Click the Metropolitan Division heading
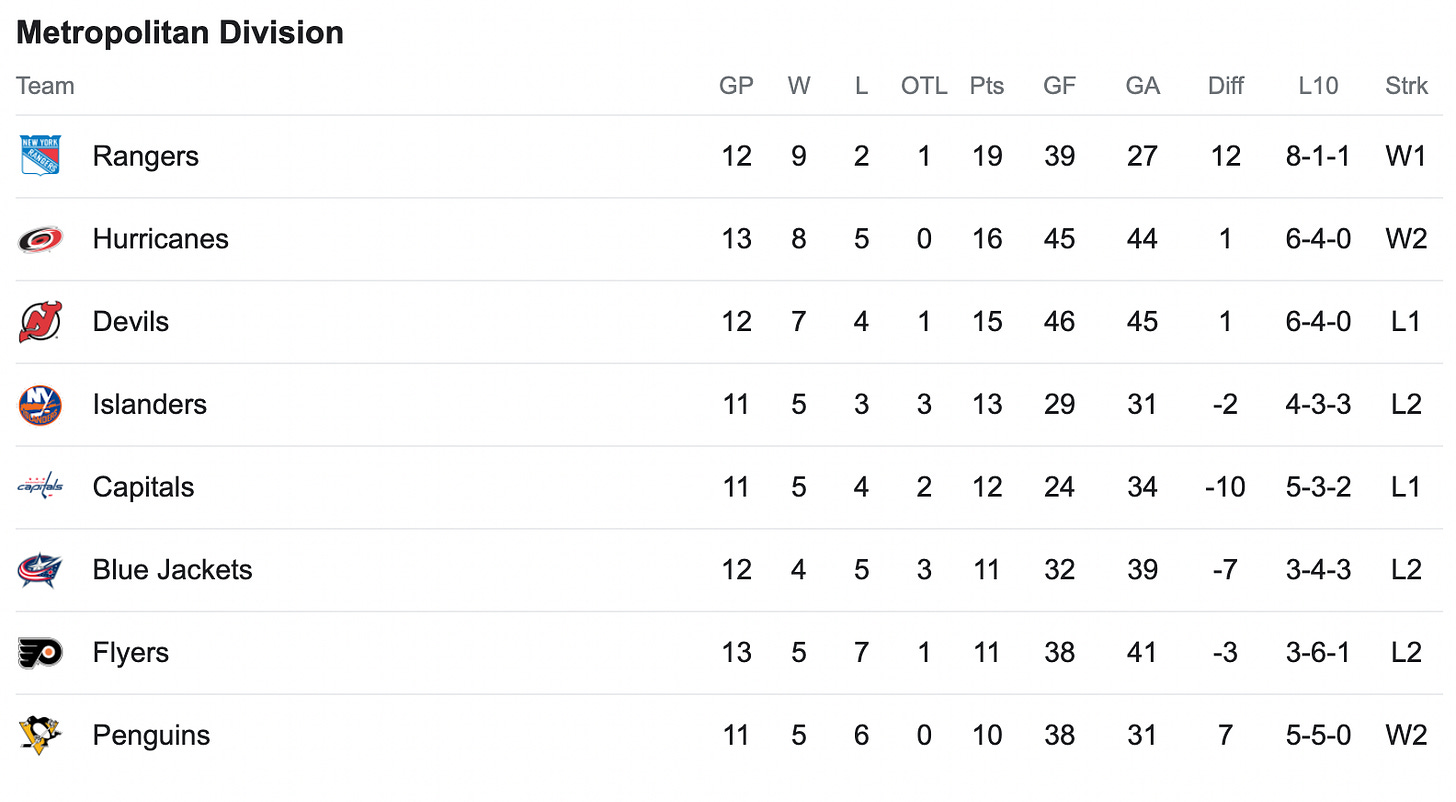The height and width of the screenshot is (802, 1456). coord(180,32)
